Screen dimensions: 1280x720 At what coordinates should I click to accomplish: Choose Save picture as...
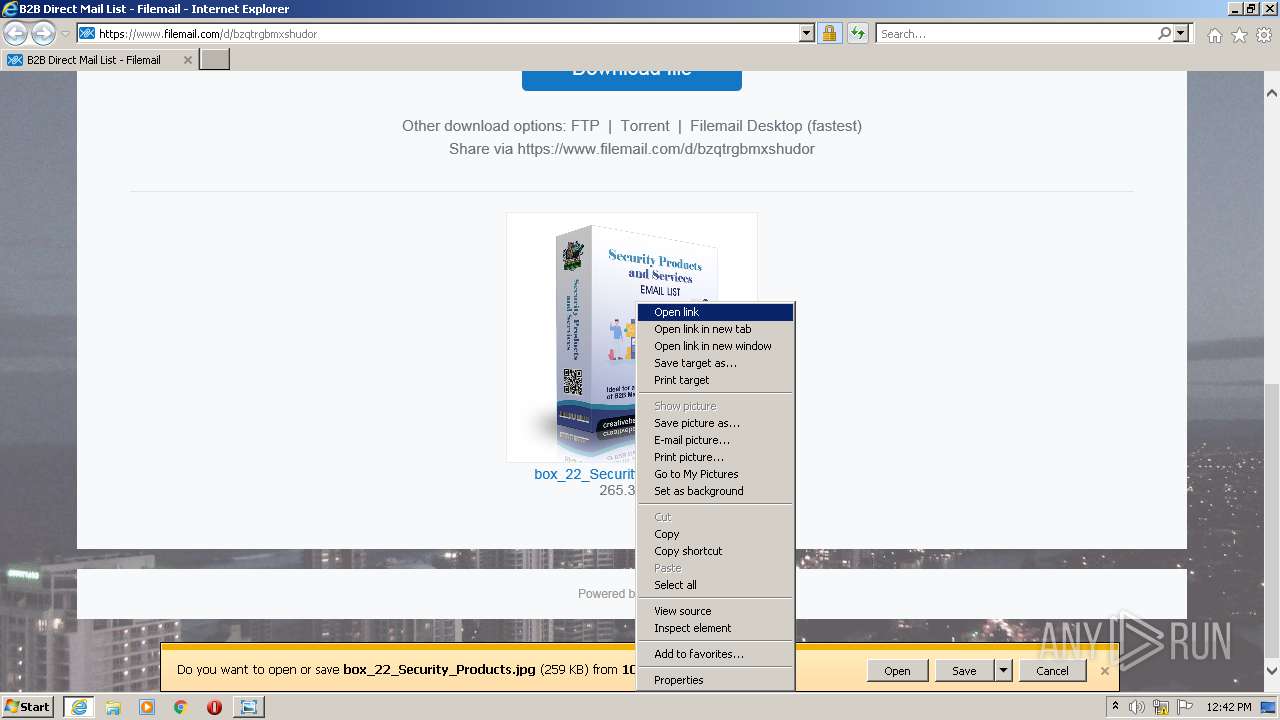click(x=716, y=423)
